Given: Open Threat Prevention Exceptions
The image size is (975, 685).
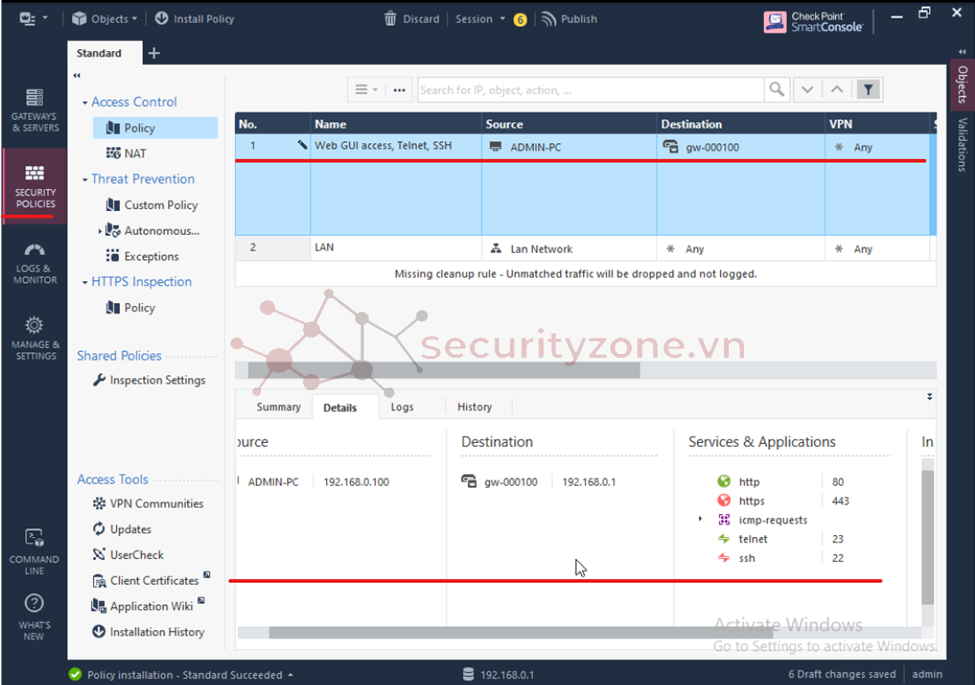Looking at the screenshot, I should pyautogui.click(x=142, y=256).
